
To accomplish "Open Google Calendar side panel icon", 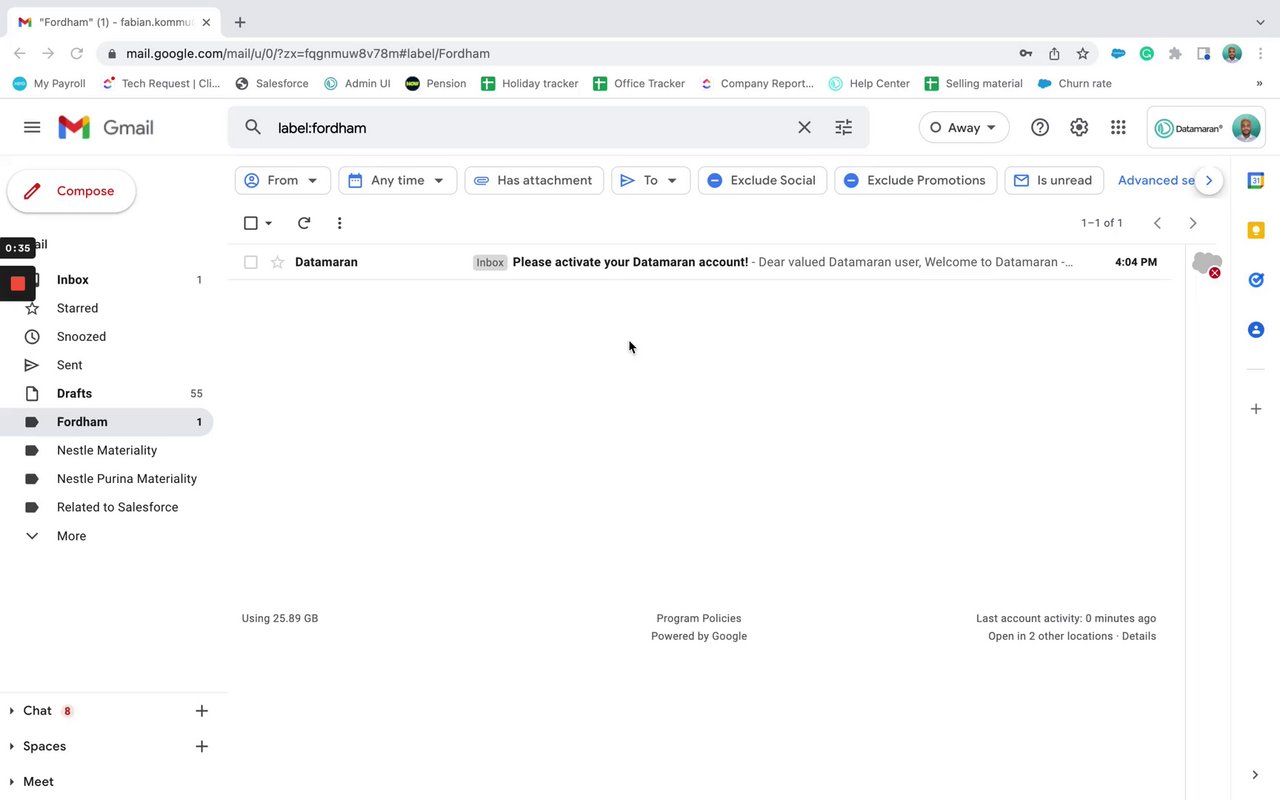I will [x=1256, y=180].
